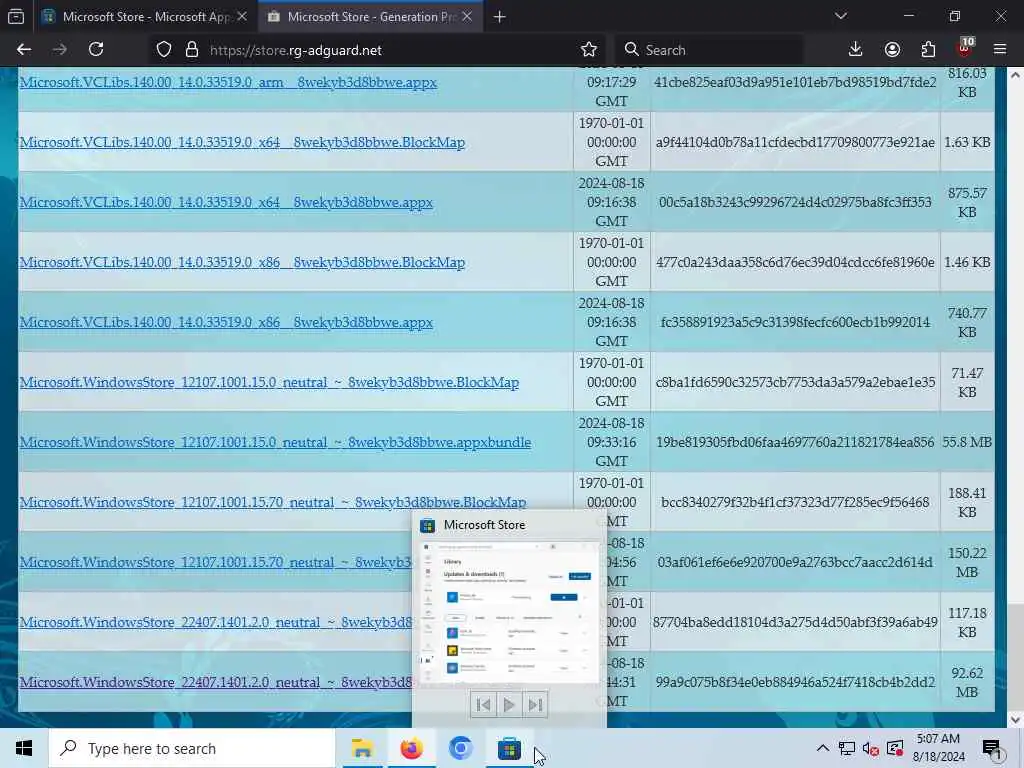The width and height of the screenshot is (1024, 768).
Task: Click previous button in Store preview
Action: [483, 705]
